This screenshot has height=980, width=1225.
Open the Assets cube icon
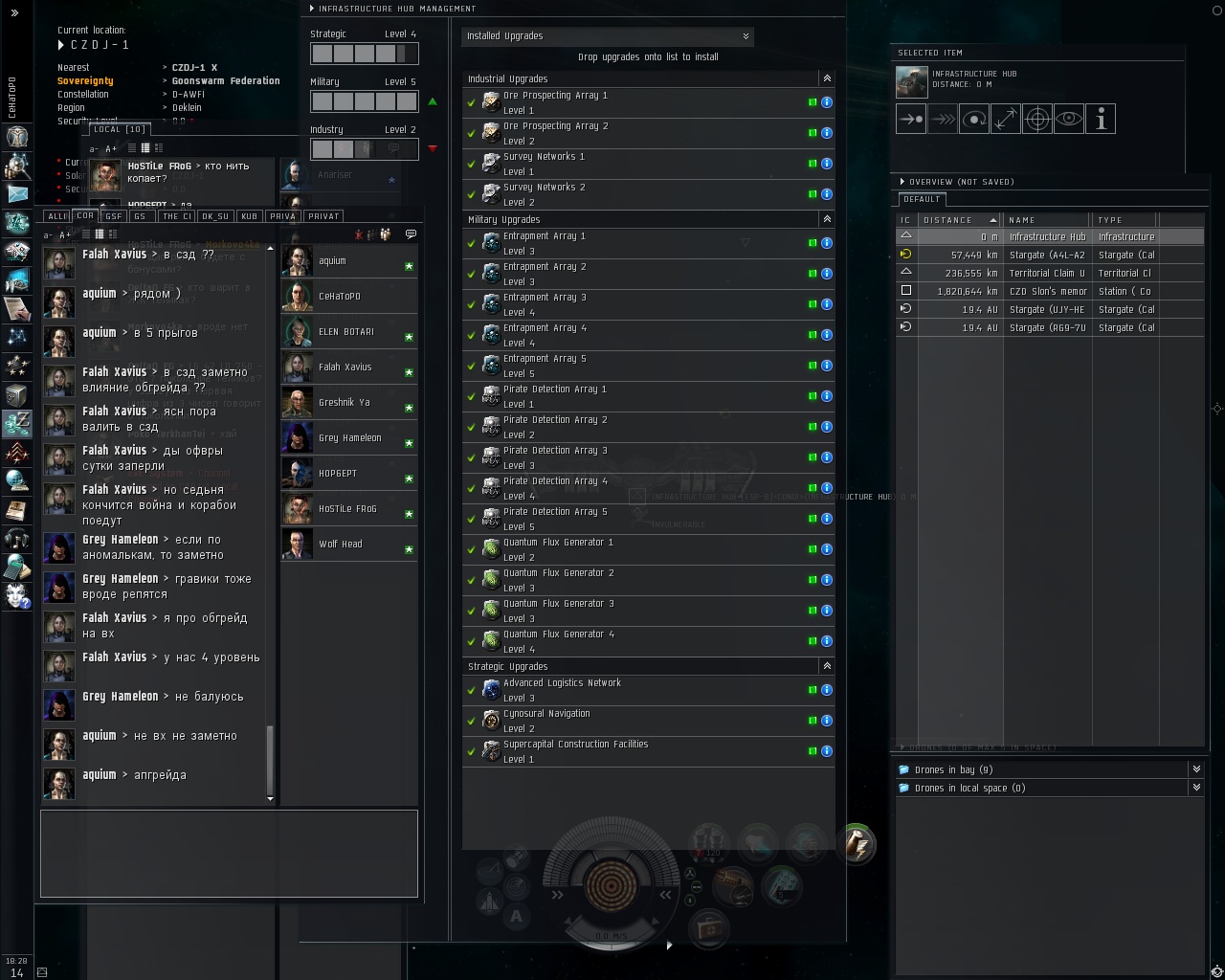point(17,394)
